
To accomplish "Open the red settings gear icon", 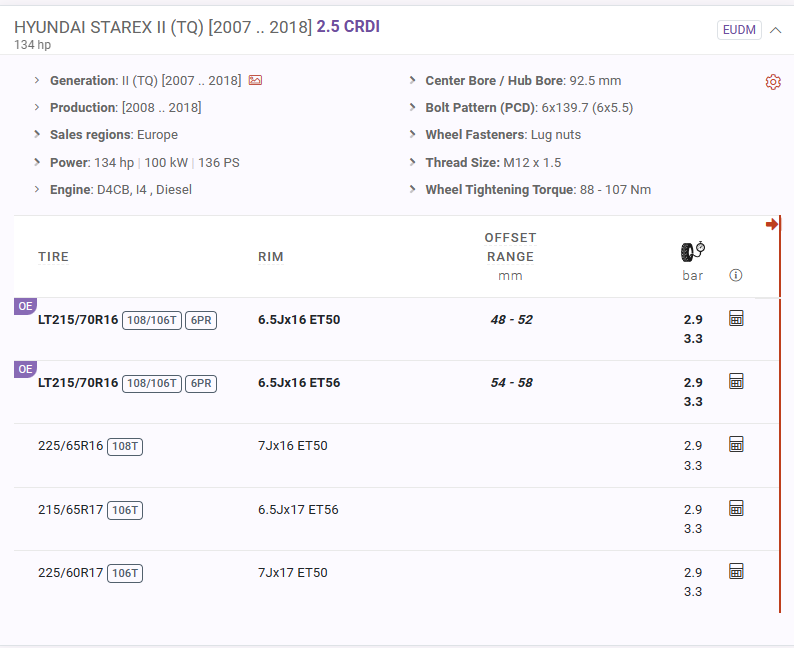I will click(x=773, y=82).
